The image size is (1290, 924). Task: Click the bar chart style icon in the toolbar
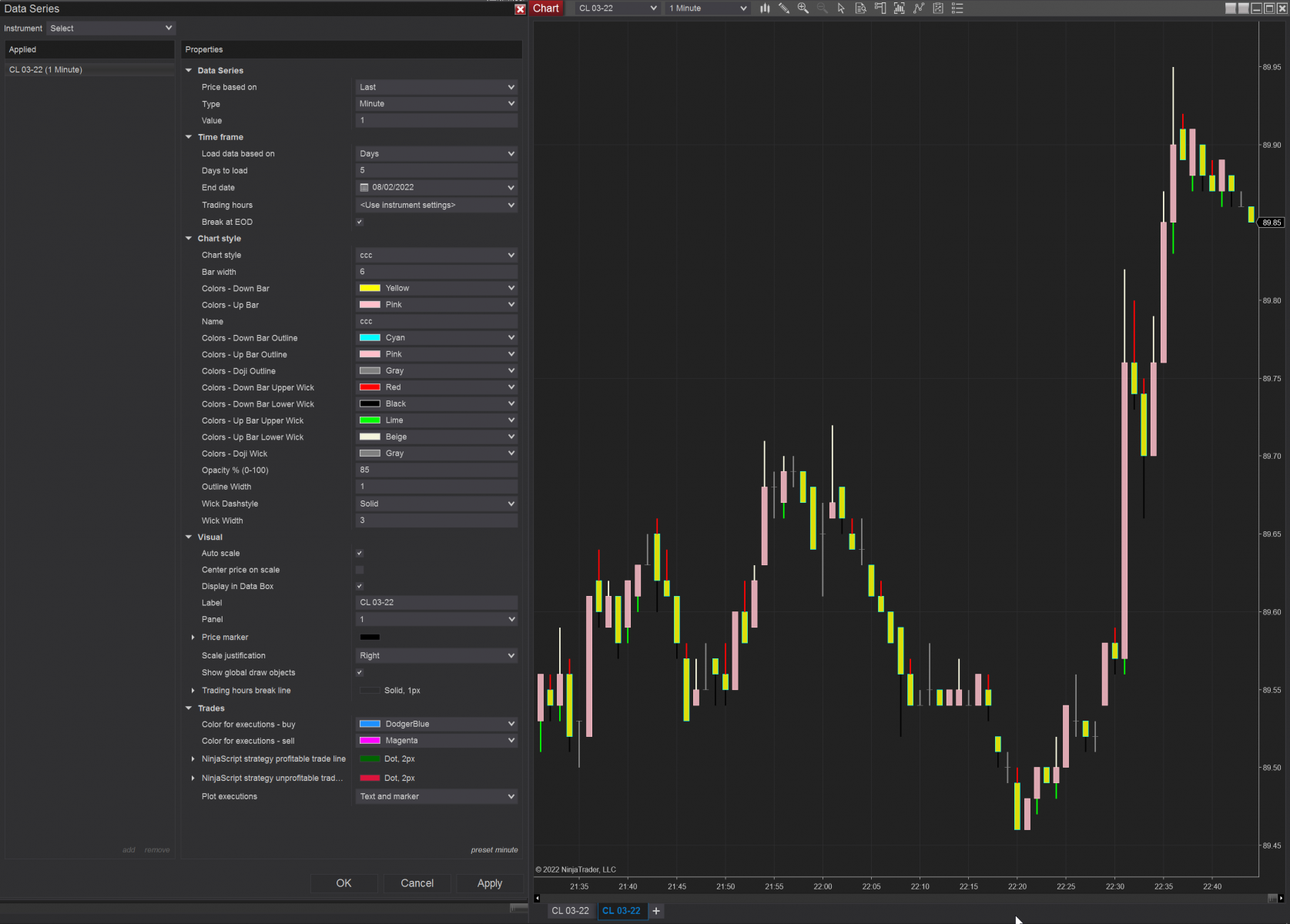(x=765, y=8)
